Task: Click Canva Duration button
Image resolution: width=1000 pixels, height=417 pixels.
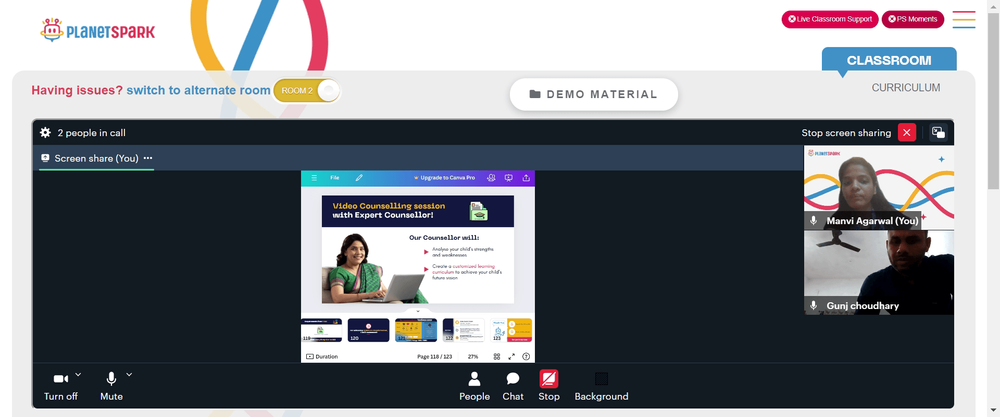Action: coord(322,356)
